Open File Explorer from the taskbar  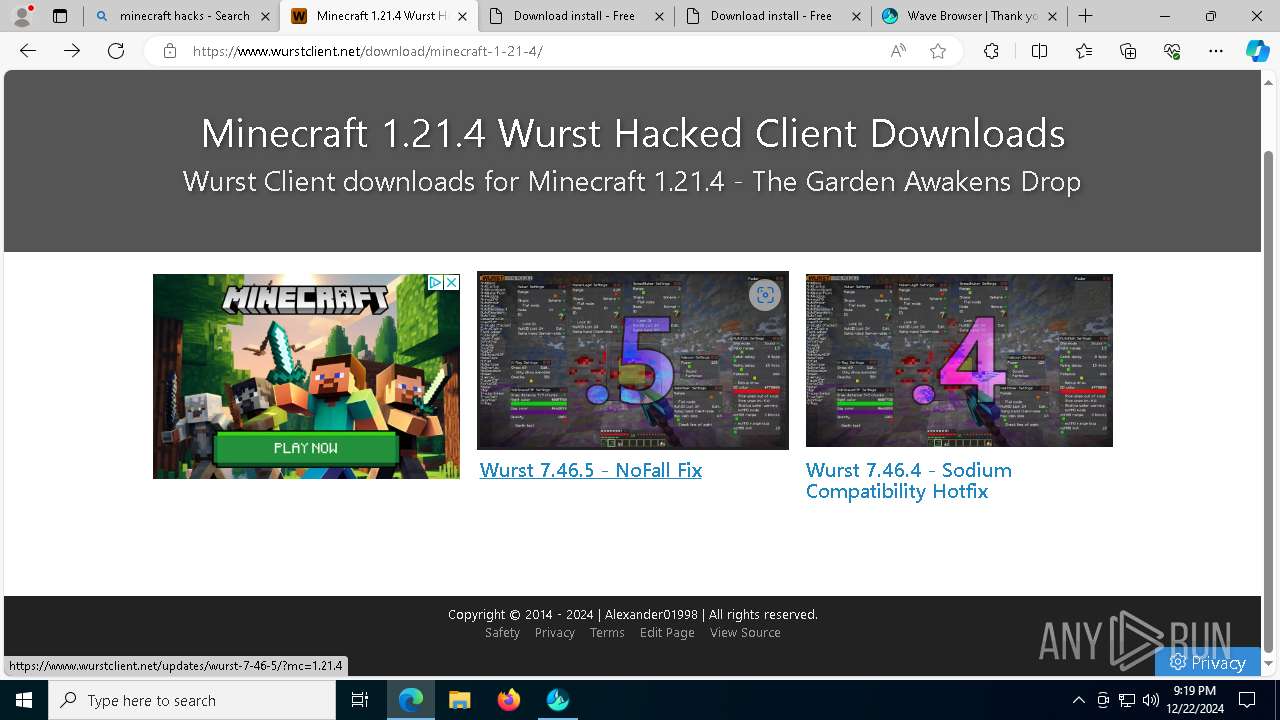(x=459, y=700)
